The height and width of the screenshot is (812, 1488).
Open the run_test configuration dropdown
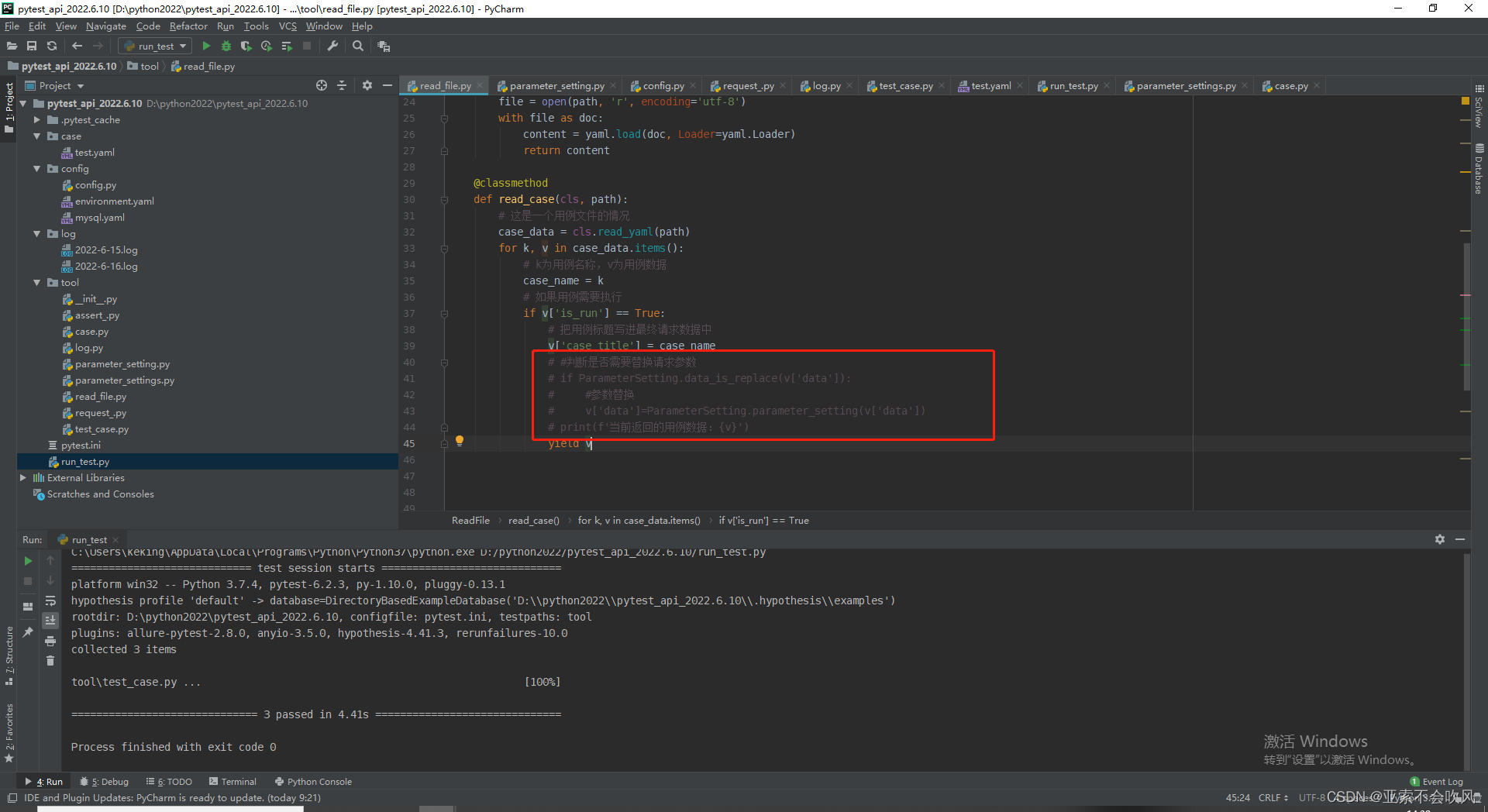tap(156, 46)
